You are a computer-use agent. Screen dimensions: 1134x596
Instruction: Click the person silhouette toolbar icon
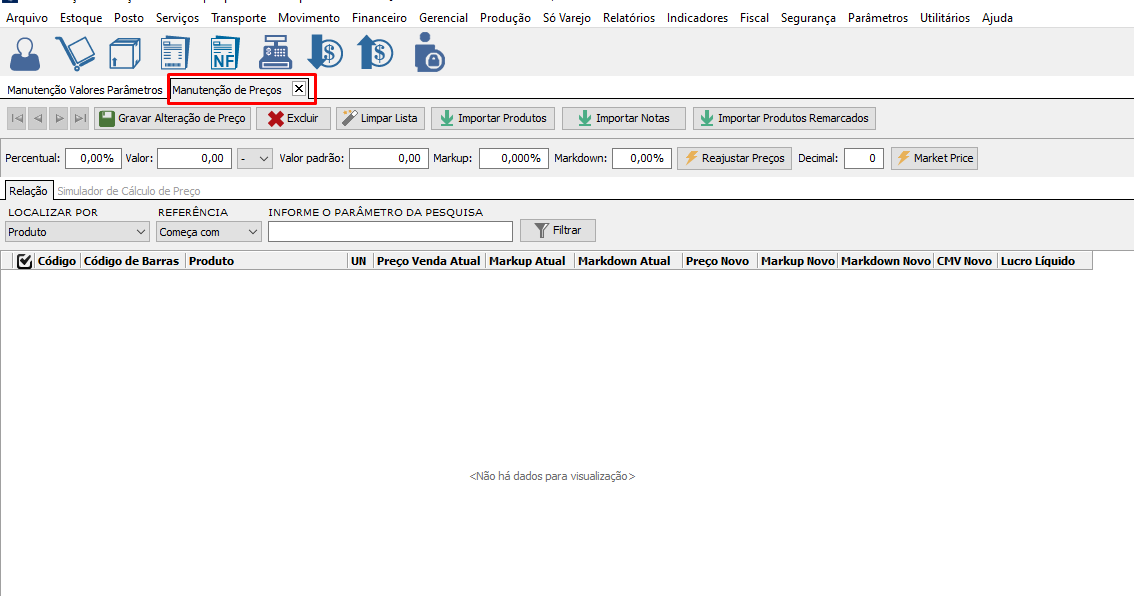click(x=24, y=53)
